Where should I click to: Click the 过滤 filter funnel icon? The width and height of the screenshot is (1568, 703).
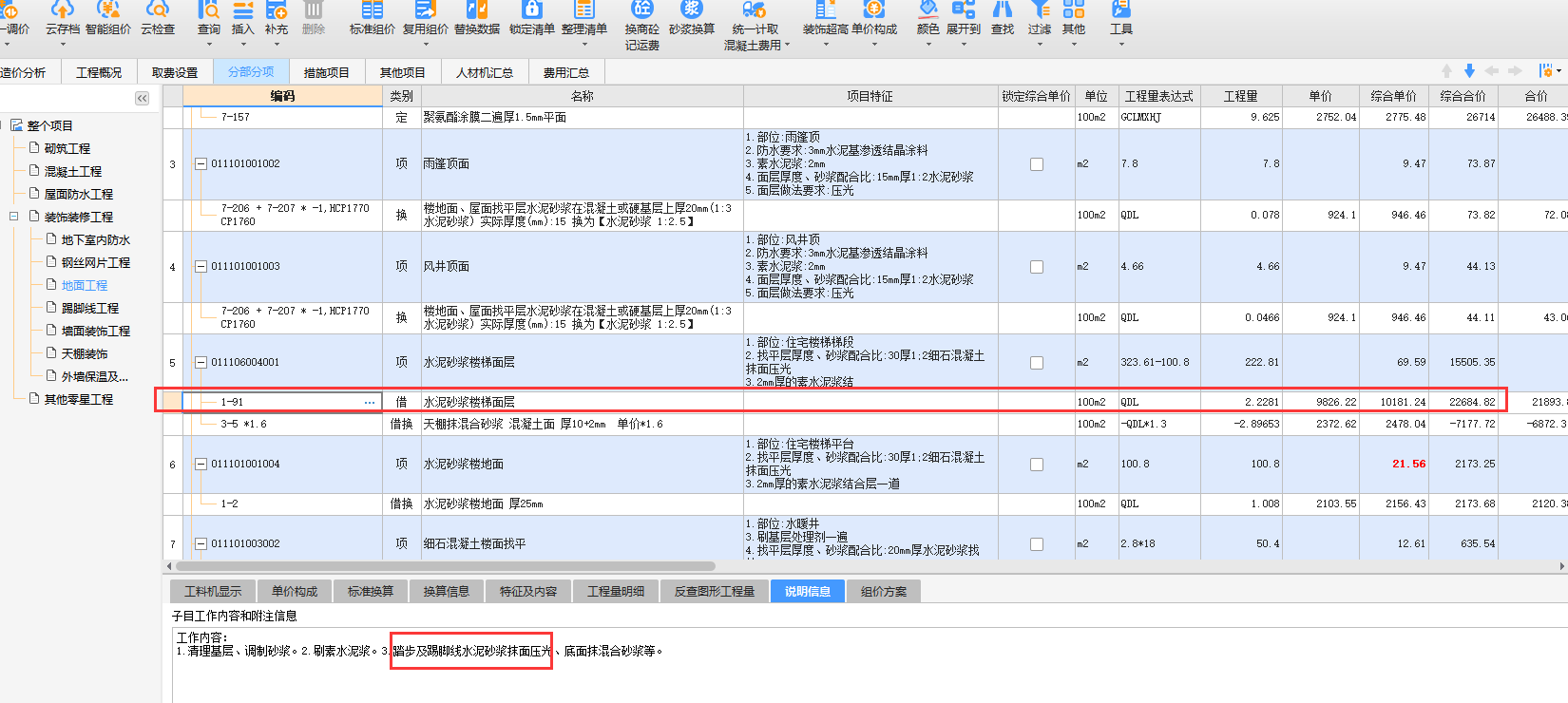coord(1041,9)
